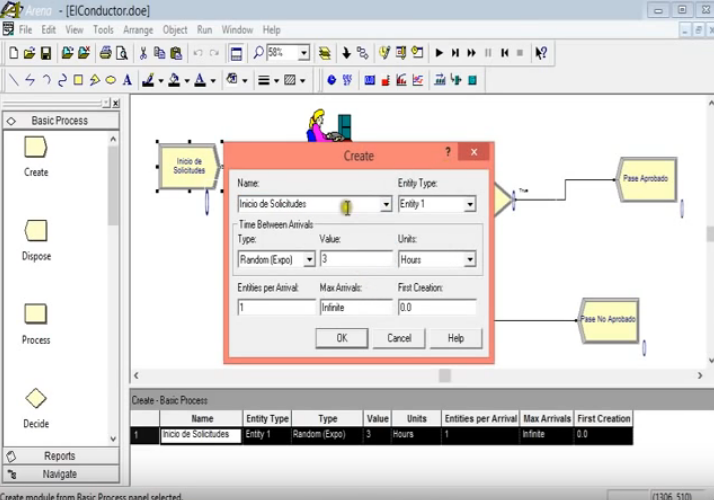Image resolution: width=714 pixels, height=500 pixels.
Task: Open the Arrange menu
Action: pos(138,30)
